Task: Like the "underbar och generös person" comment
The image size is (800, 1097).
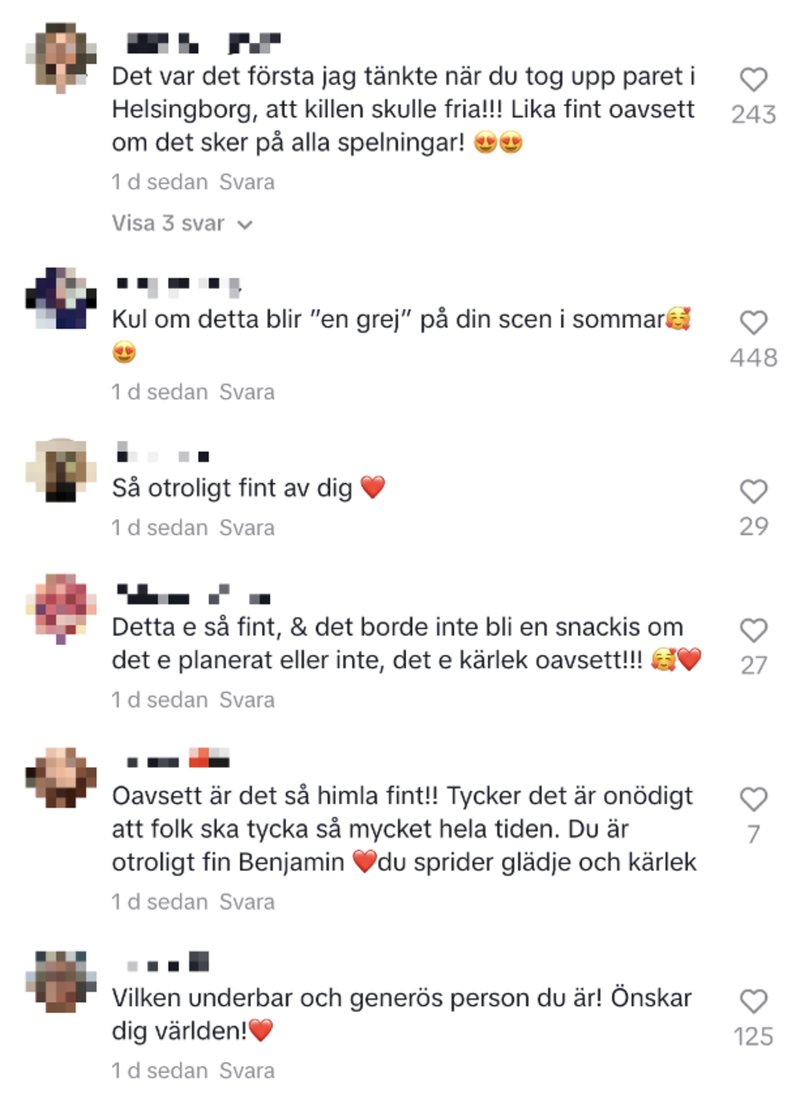Action: pyautogui.click(x=754, y=1001)
